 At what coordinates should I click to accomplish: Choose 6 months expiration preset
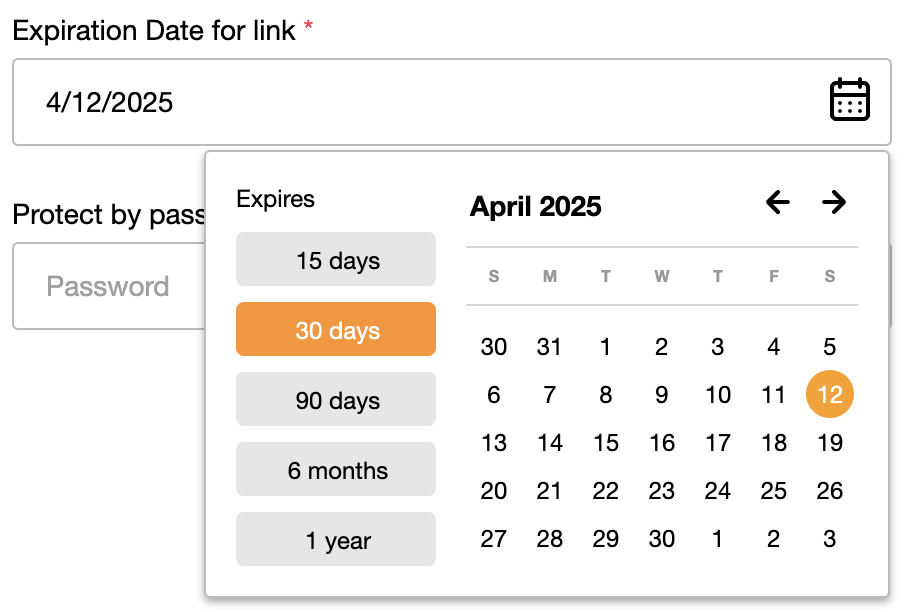pyautogui.click(x=336, y=470)
